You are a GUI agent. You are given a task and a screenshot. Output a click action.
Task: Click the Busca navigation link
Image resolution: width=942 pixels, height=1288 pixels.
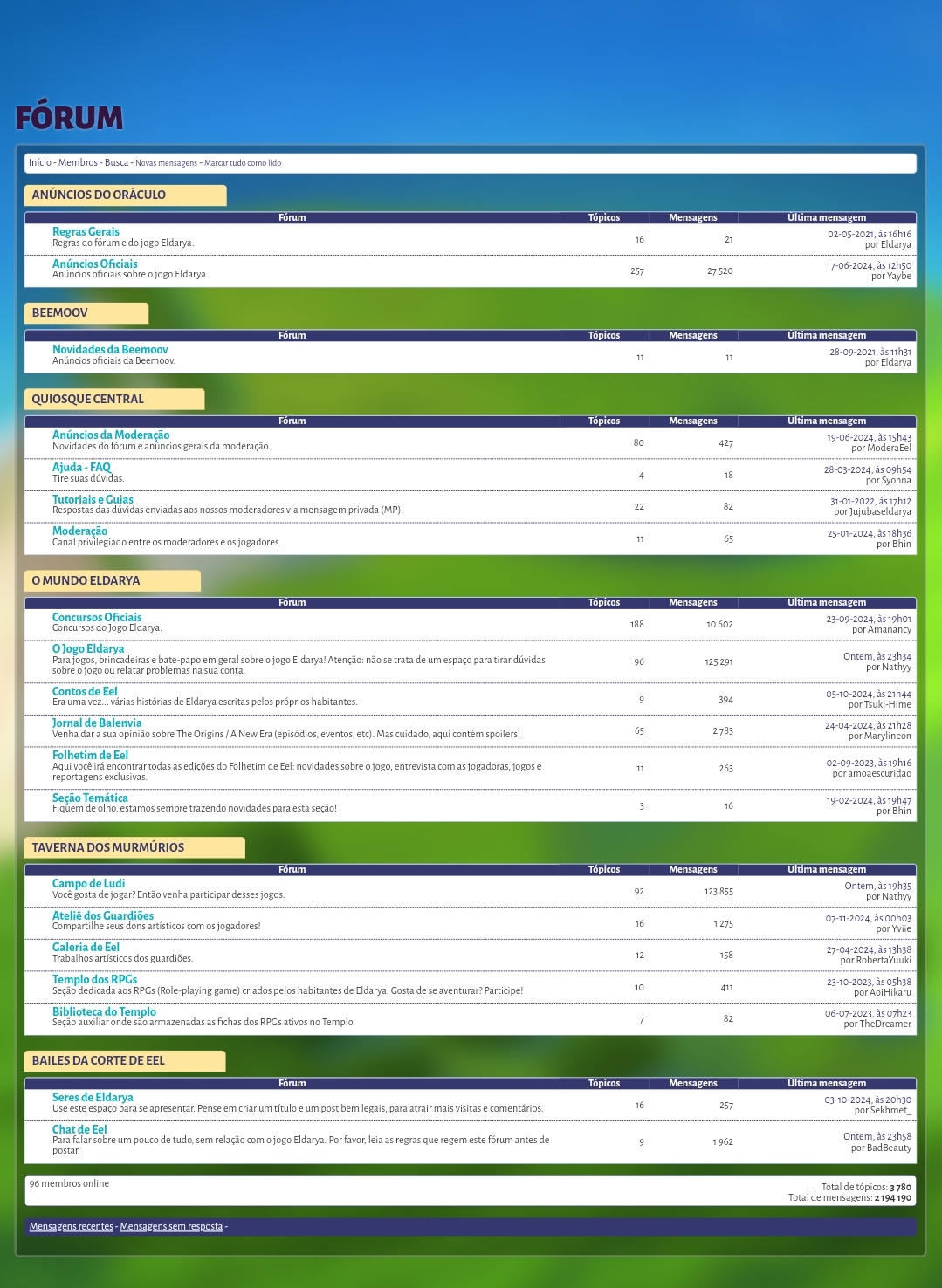point(116,162)
